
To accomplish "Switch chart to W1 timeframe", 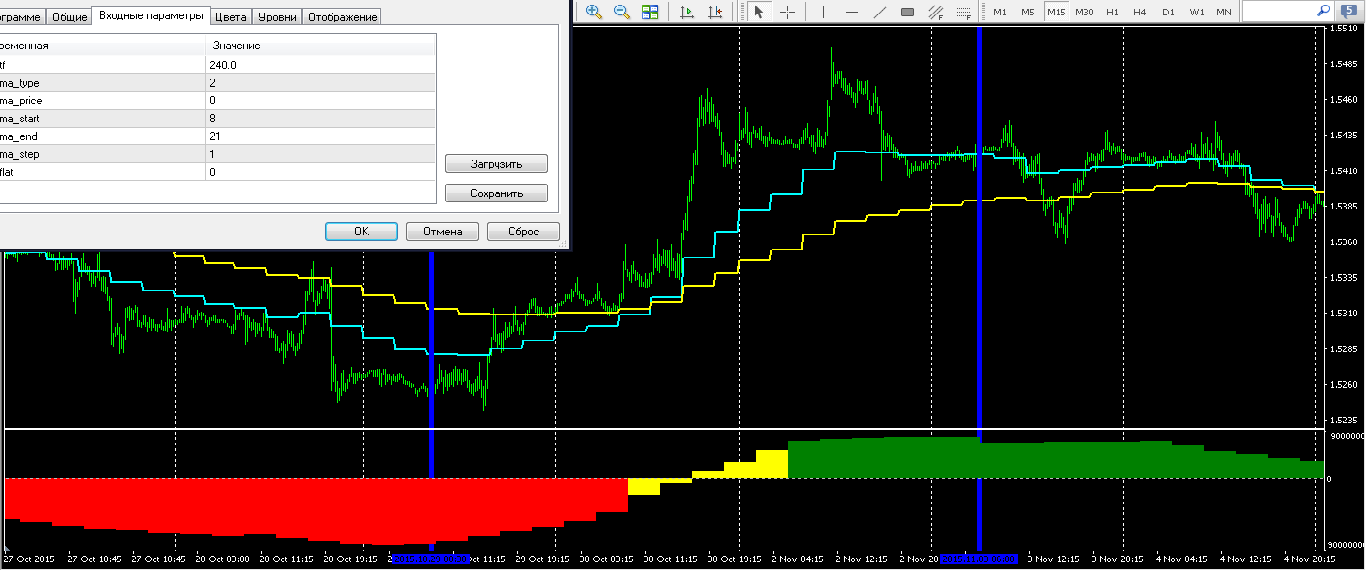I will (x=1196, y=12).
